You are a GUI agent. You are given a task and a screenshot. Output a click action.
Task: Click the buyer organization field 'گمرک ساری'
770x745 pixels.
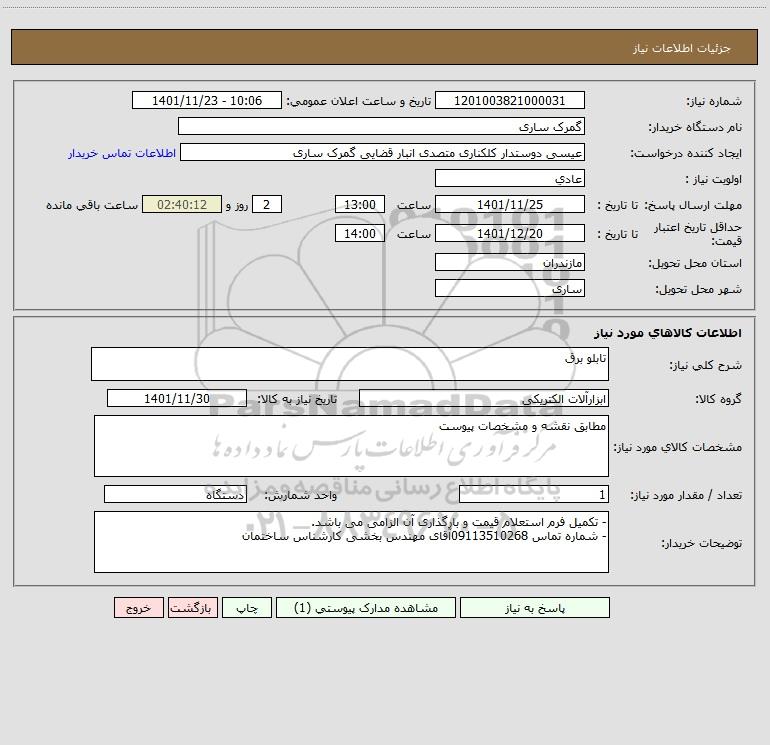[381, 126]
